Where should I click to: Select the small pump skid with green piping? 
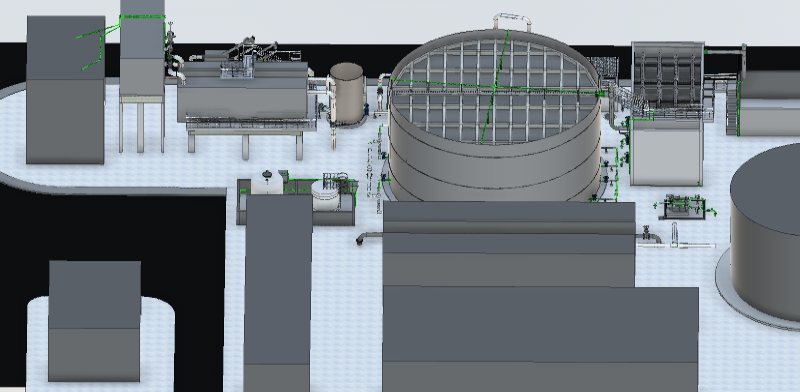click(x=684, y=207)
